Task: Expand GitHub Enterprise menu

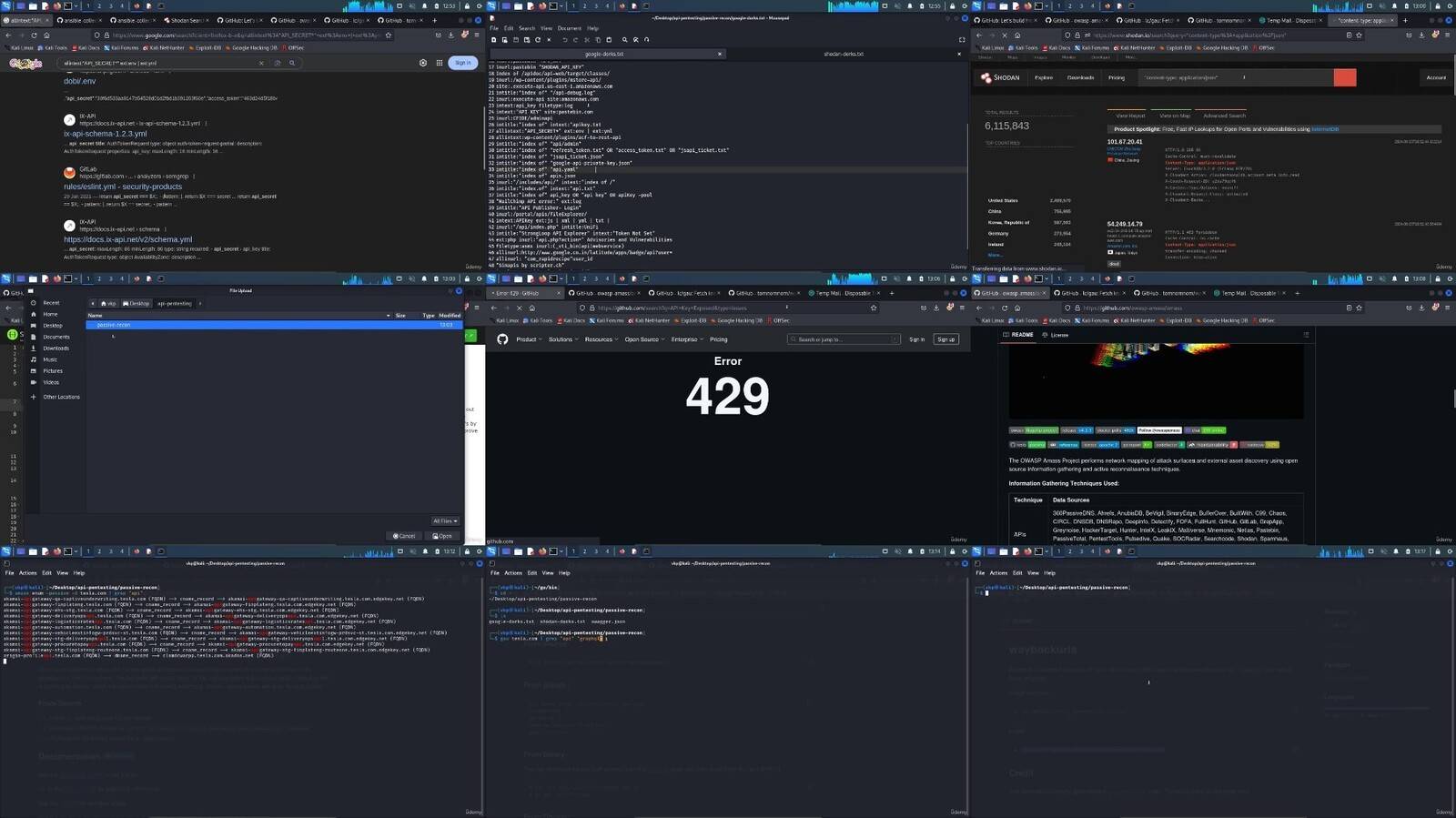Action: click(x=687, y=339)
